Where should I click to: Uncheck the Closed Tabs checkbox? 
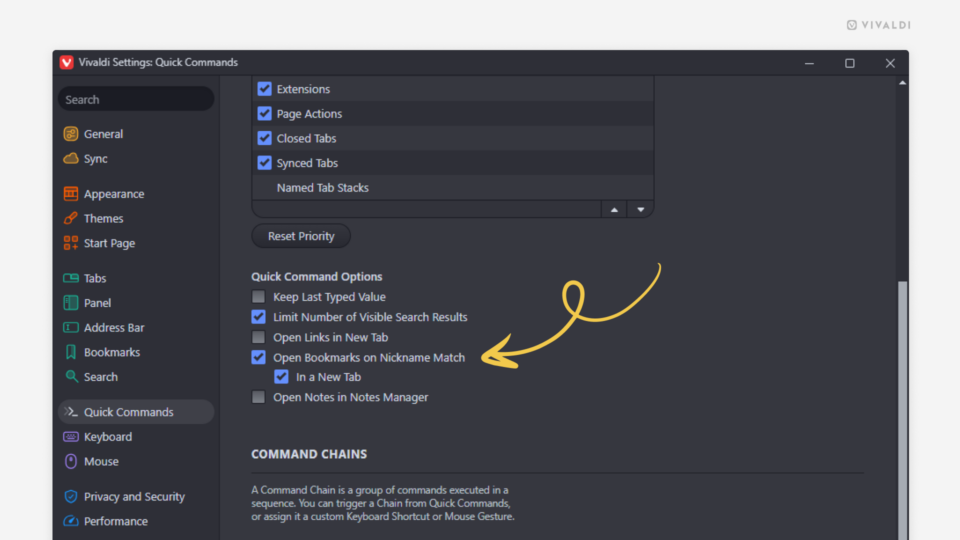pyautogui.click(x=264, y=138)
